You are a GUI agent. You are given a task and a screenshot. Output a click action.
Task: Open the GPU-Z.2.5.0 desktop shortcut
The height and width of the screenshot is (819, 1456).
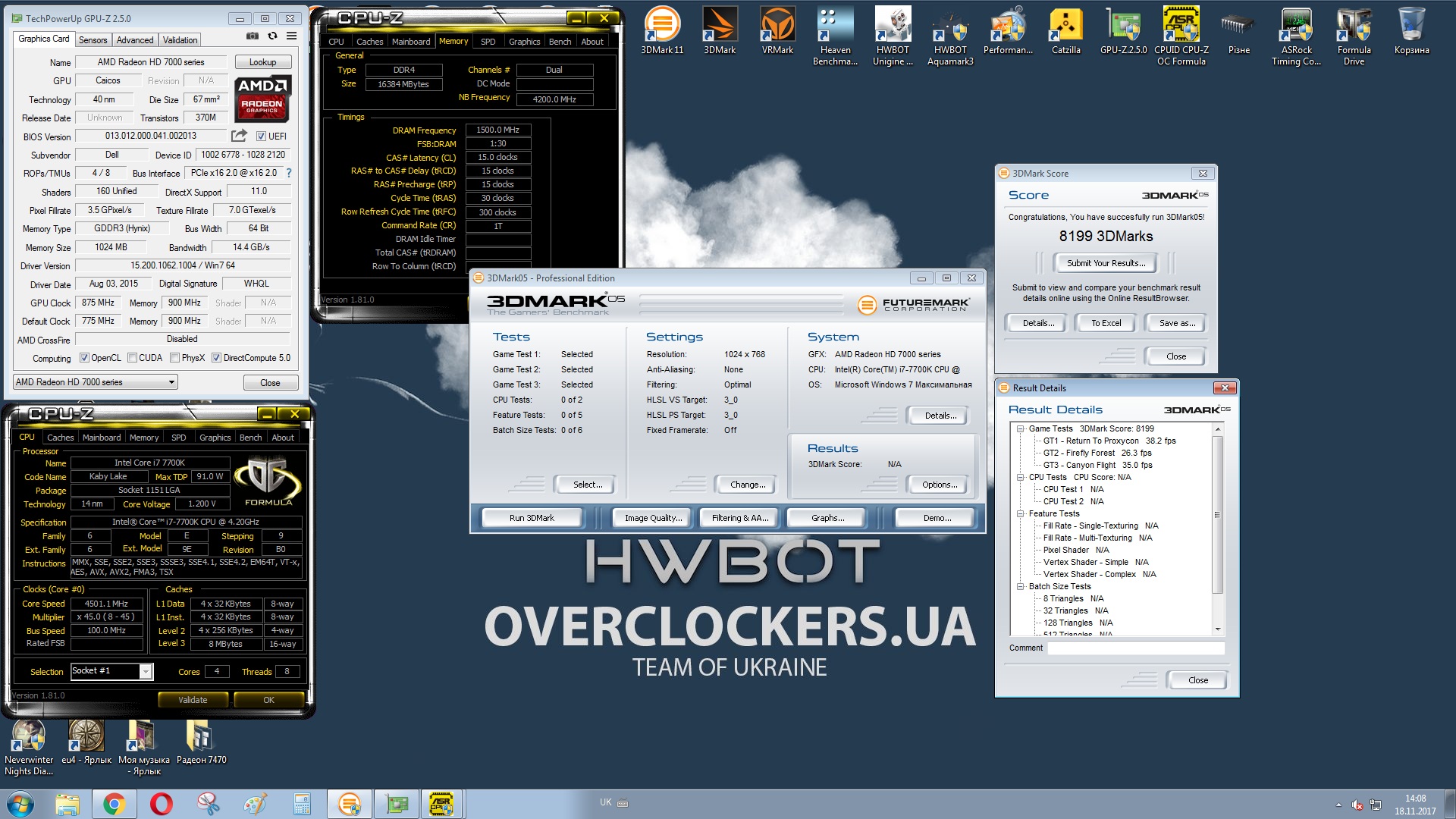point(1123,32)
